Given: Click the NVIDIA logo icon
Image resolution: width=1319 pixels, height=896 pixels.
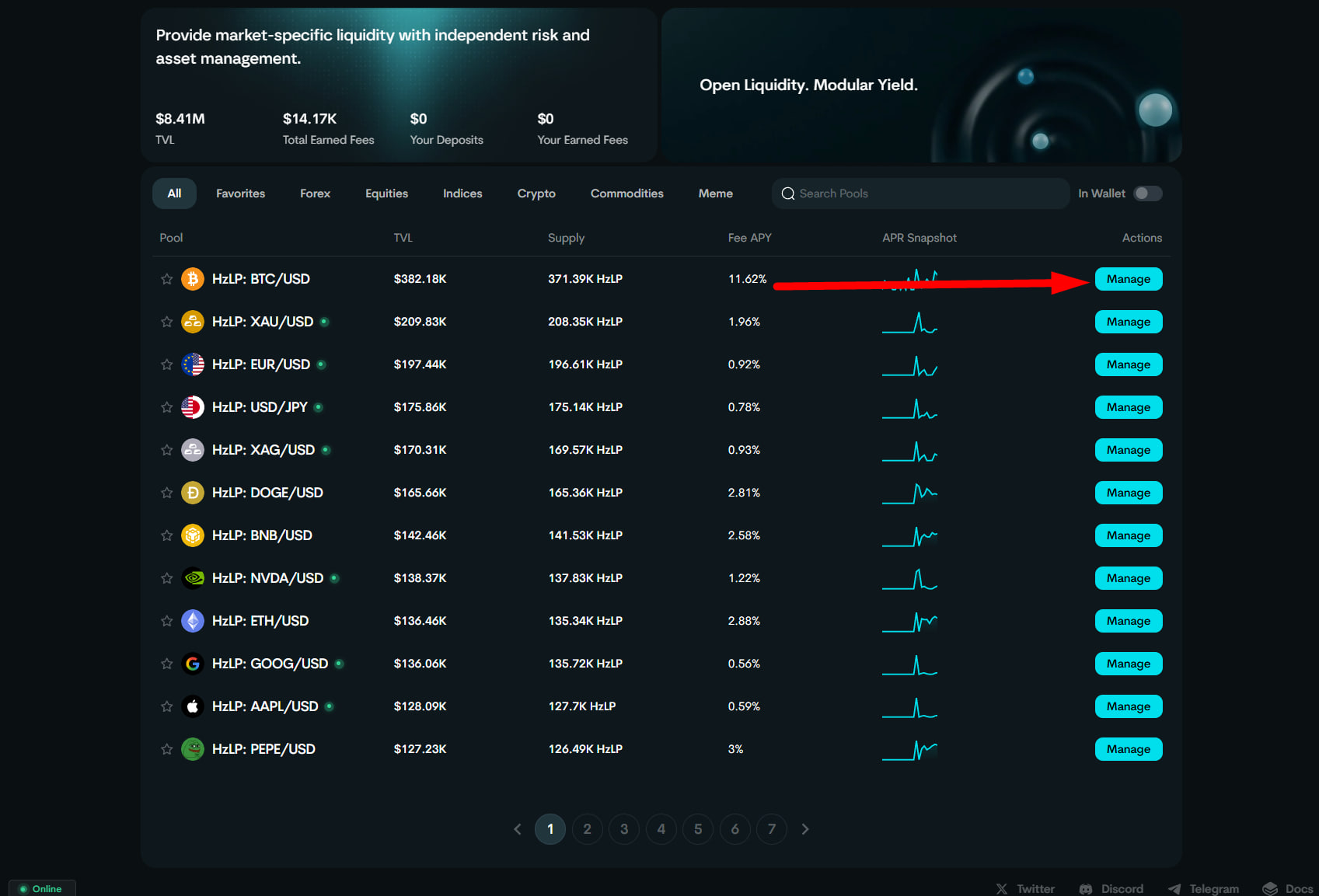Looking at the screenshot, I should tap(193, 578).
